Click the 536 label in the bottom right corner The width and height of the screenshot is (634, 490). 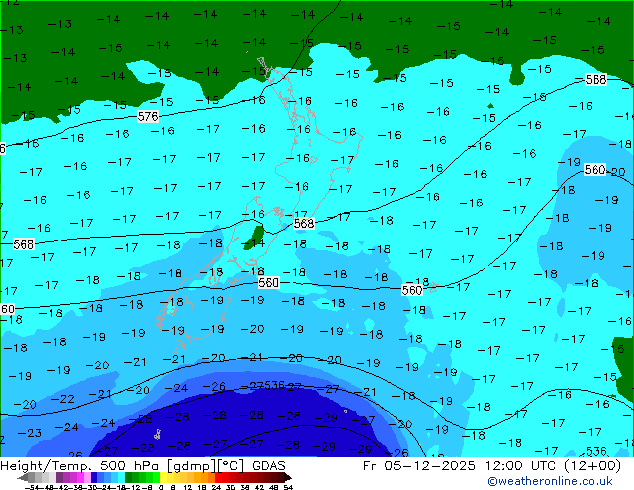click(596, 451)
